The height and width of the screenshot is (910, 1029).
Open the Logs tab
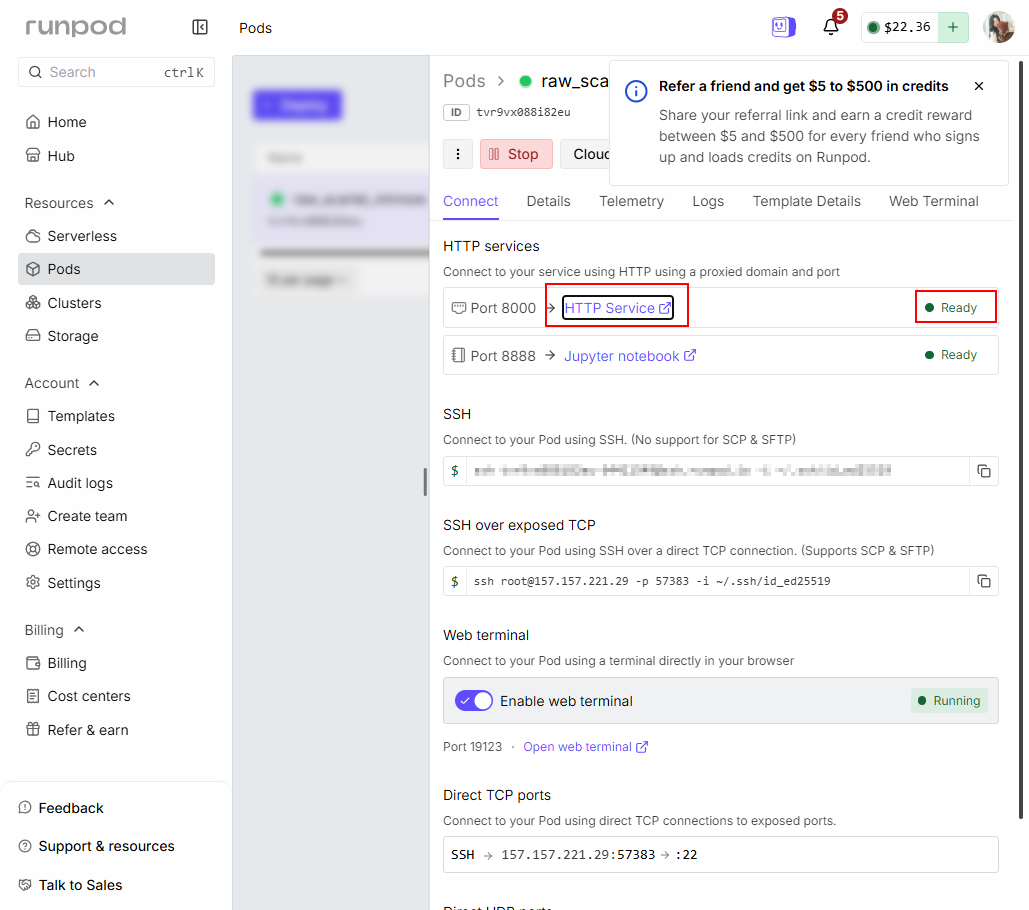(x=708, y=201)
